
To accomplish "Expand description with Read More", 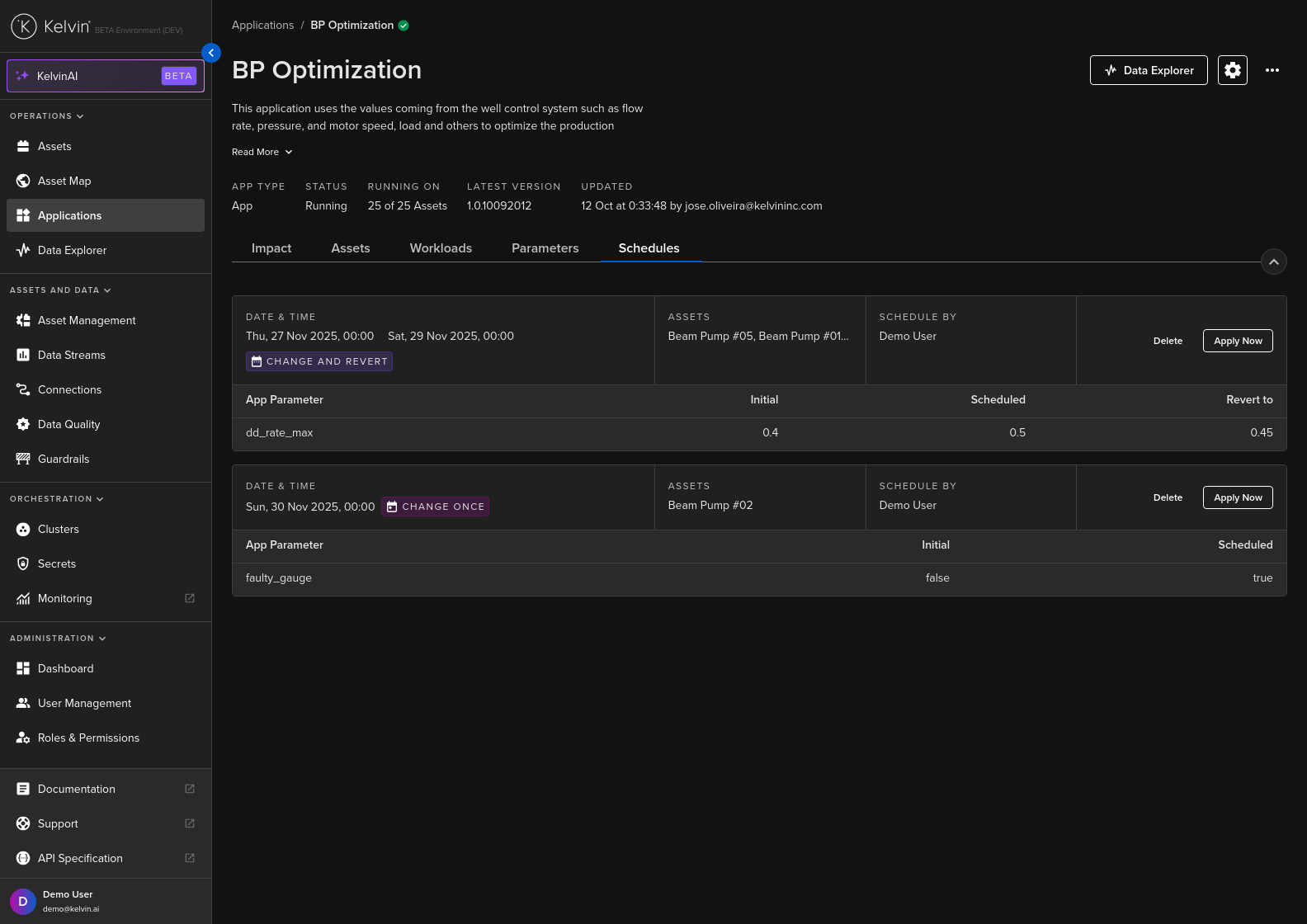I will (262, 152).
